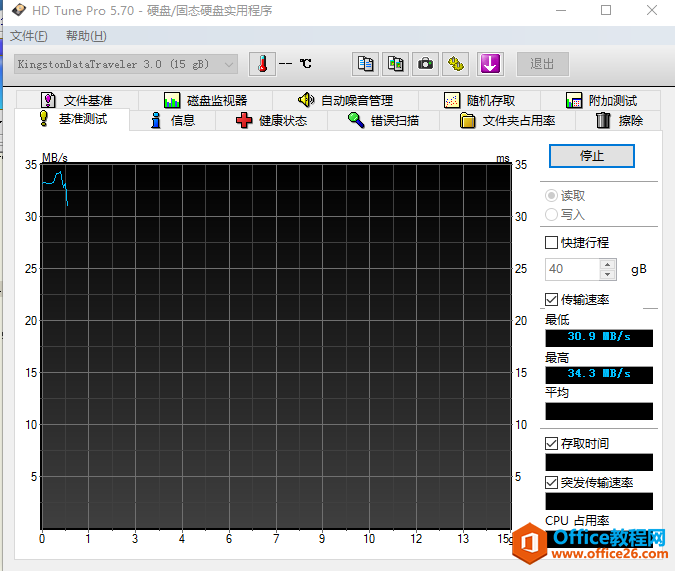Click the copy text to clipboard icon
Image resolution: width=675 pixels, height=571 pixels.
pyautogui.click(x=365, y=64)
